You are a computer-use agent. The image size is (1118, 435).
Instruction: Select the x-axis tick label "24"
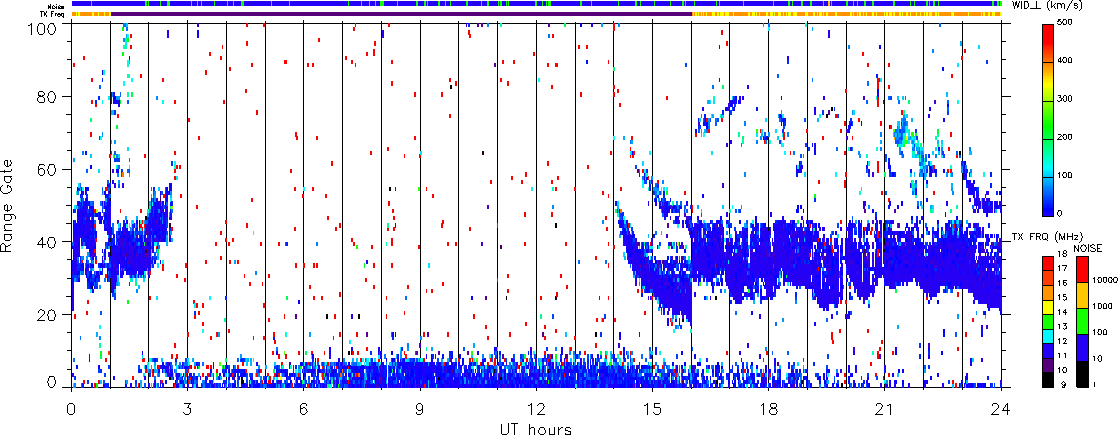coord(1001,407)
